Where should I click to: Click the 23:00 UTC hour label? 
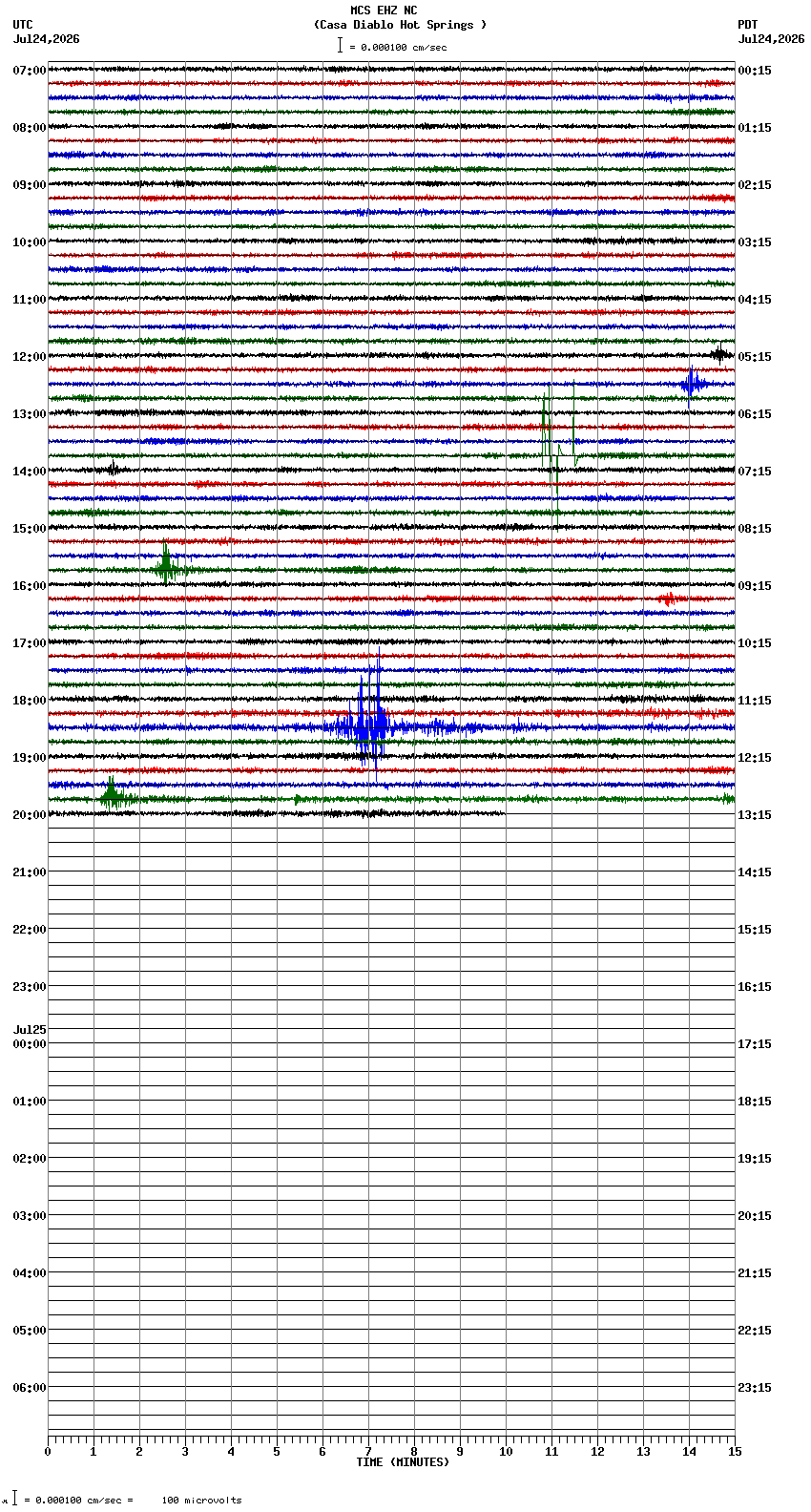30,987
